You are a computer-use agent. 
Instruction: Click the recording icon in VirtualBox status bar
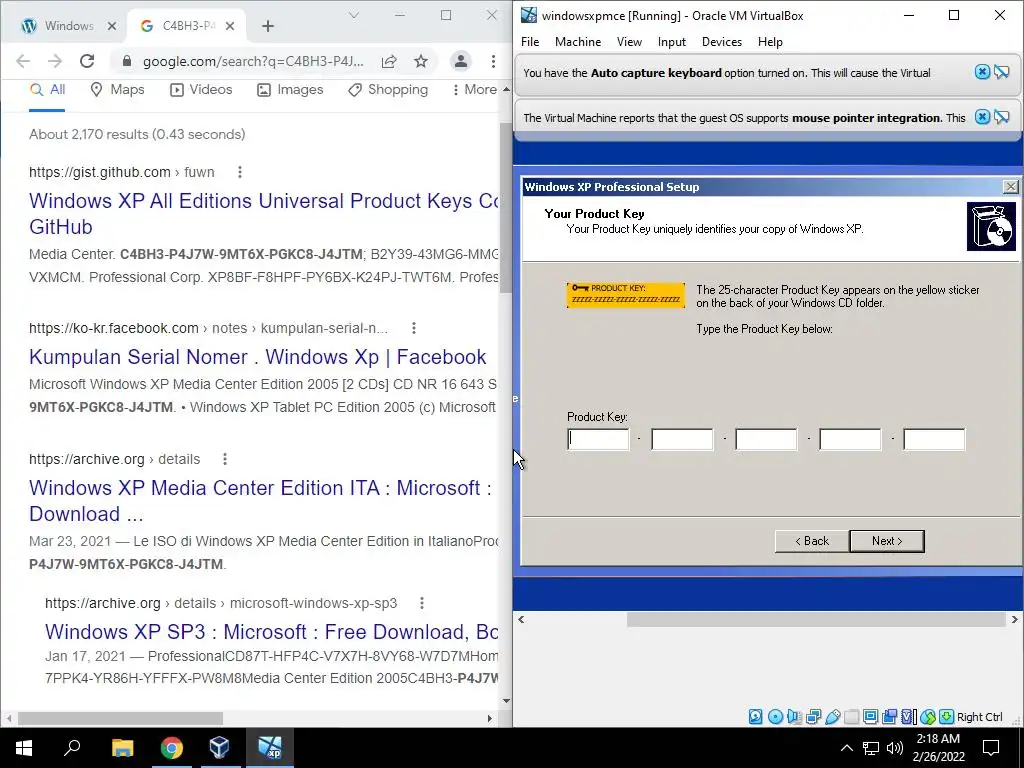pyautogui.click(x=889, y=717)
